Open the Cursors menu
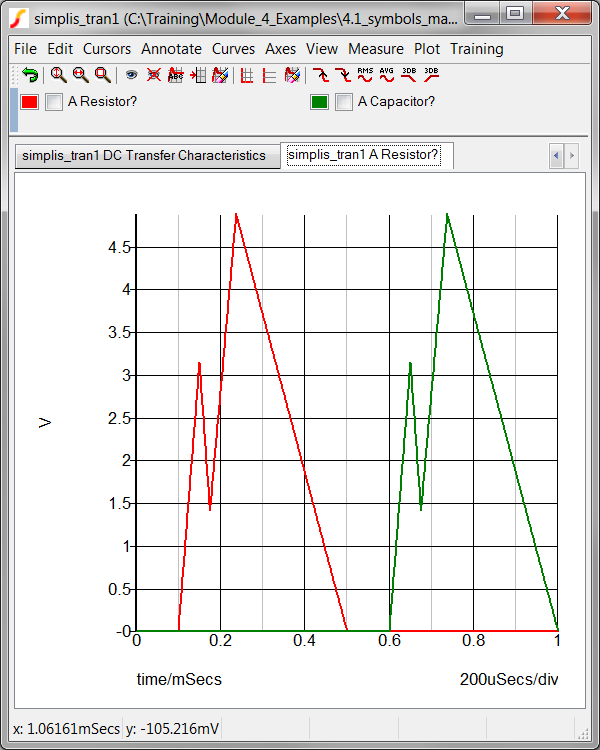600x750 pixels. (x=107, y=49)
